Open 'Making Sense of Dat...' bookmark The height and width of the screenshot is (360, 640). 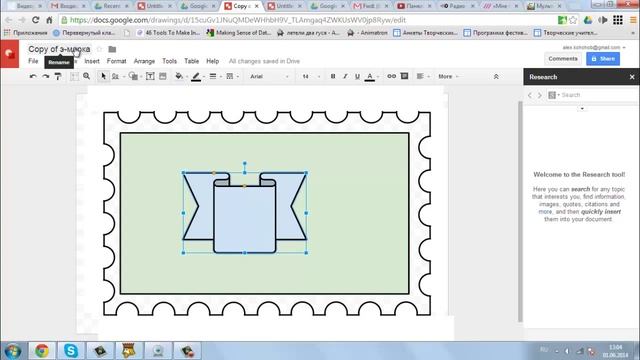point(239,33)
